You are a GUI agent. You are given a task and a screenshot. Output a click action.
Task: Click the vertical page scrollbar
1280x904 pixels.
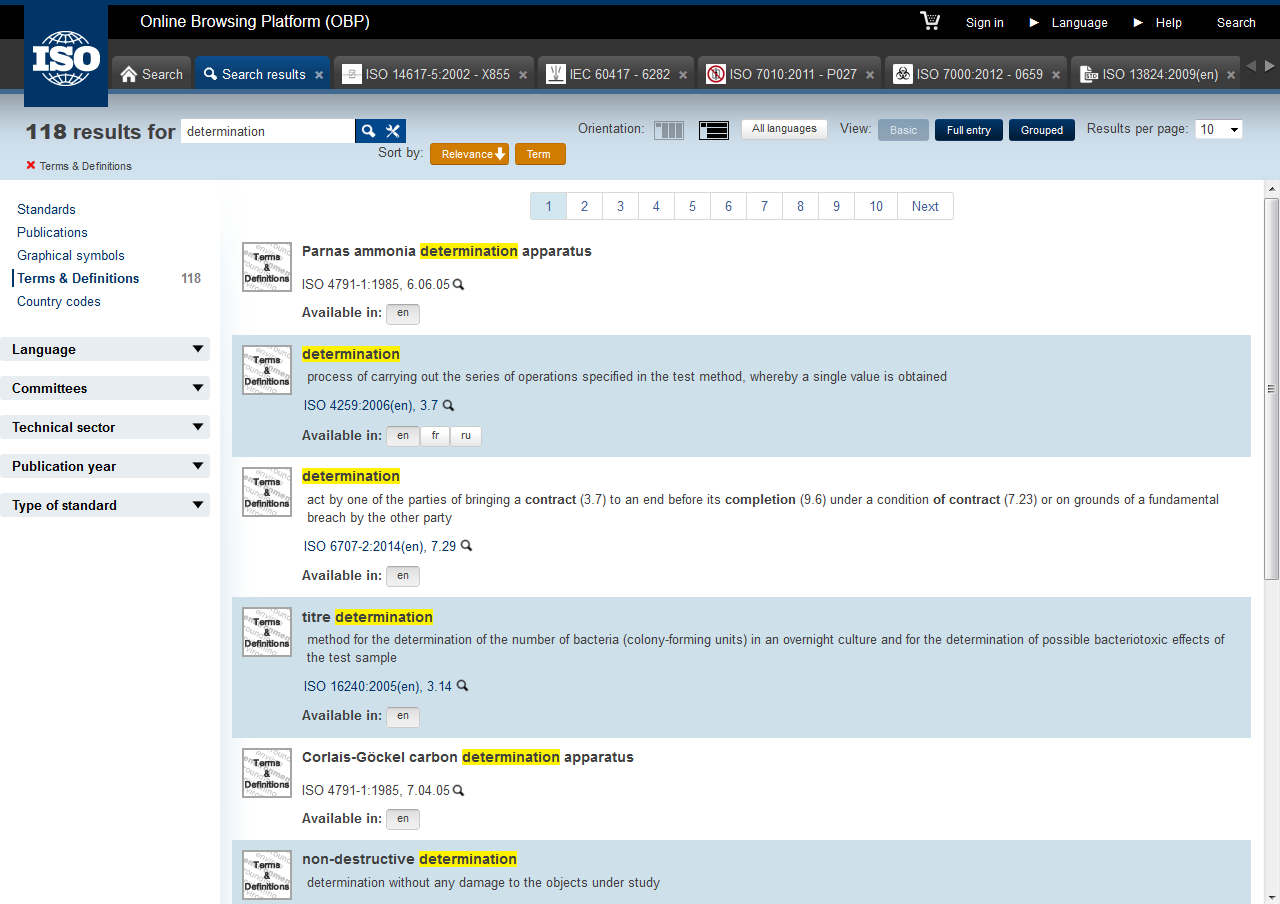(x=1272, y=389)
